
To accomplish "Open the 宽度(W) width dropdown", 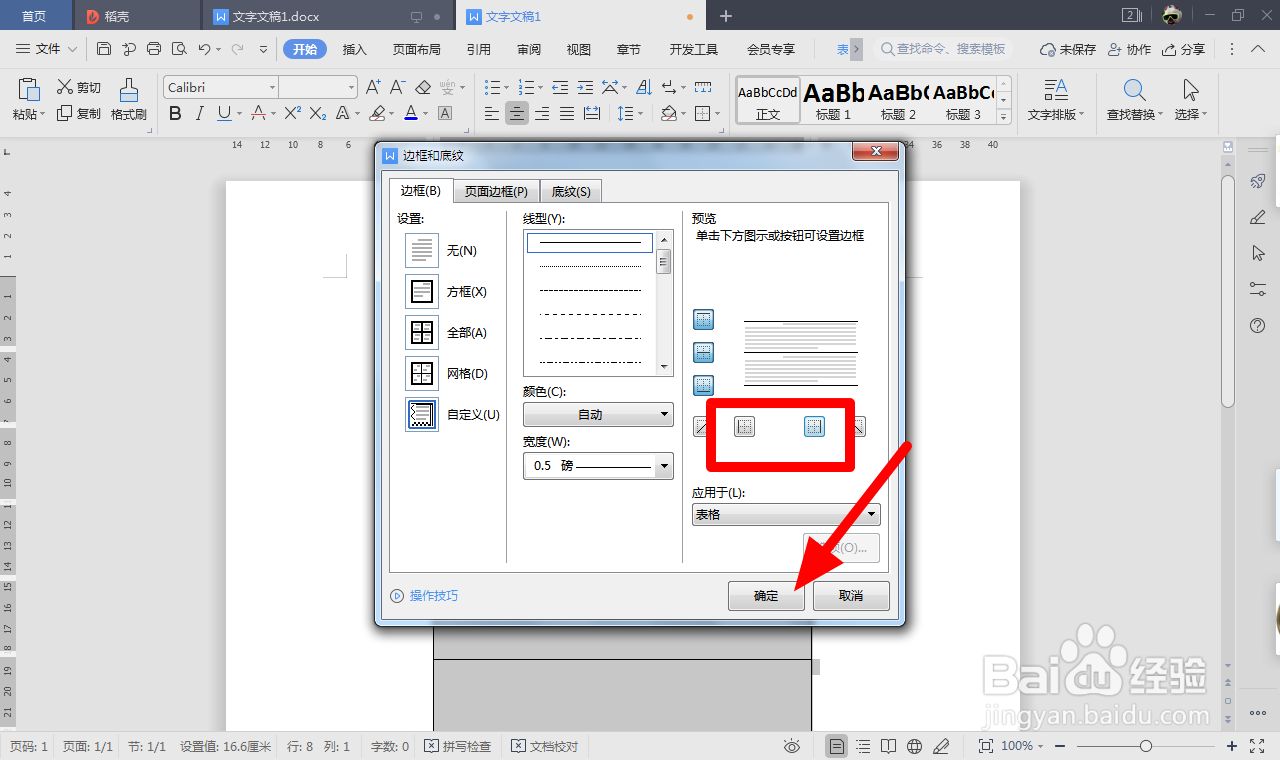I will tap(598, 466).
